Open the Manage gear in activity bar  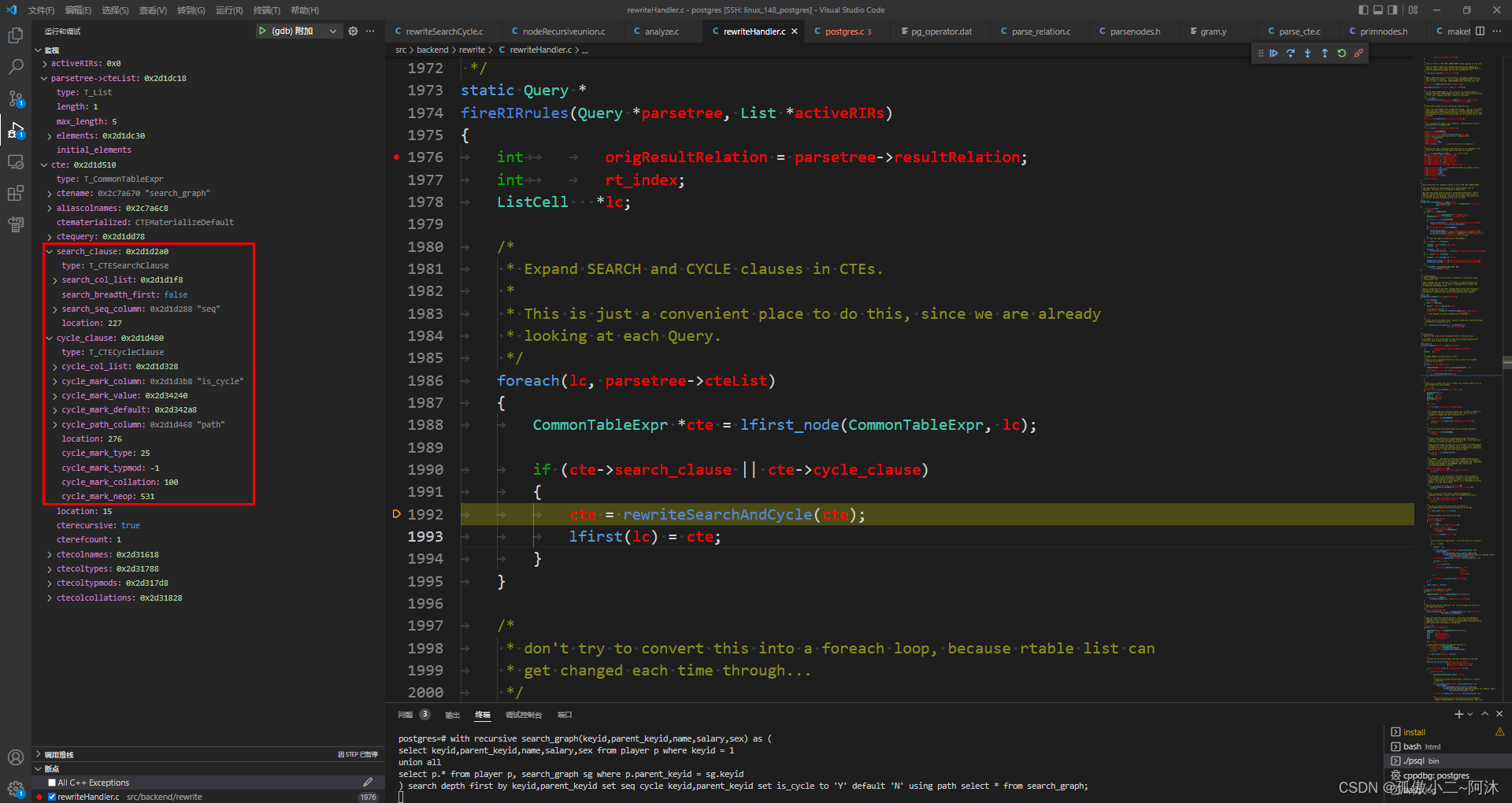tap(16, 787)
